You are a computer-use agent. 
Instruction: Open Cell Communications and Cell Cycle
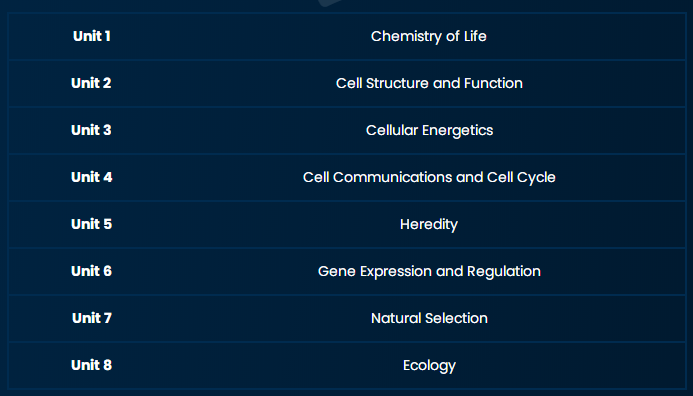coord(429,177)
